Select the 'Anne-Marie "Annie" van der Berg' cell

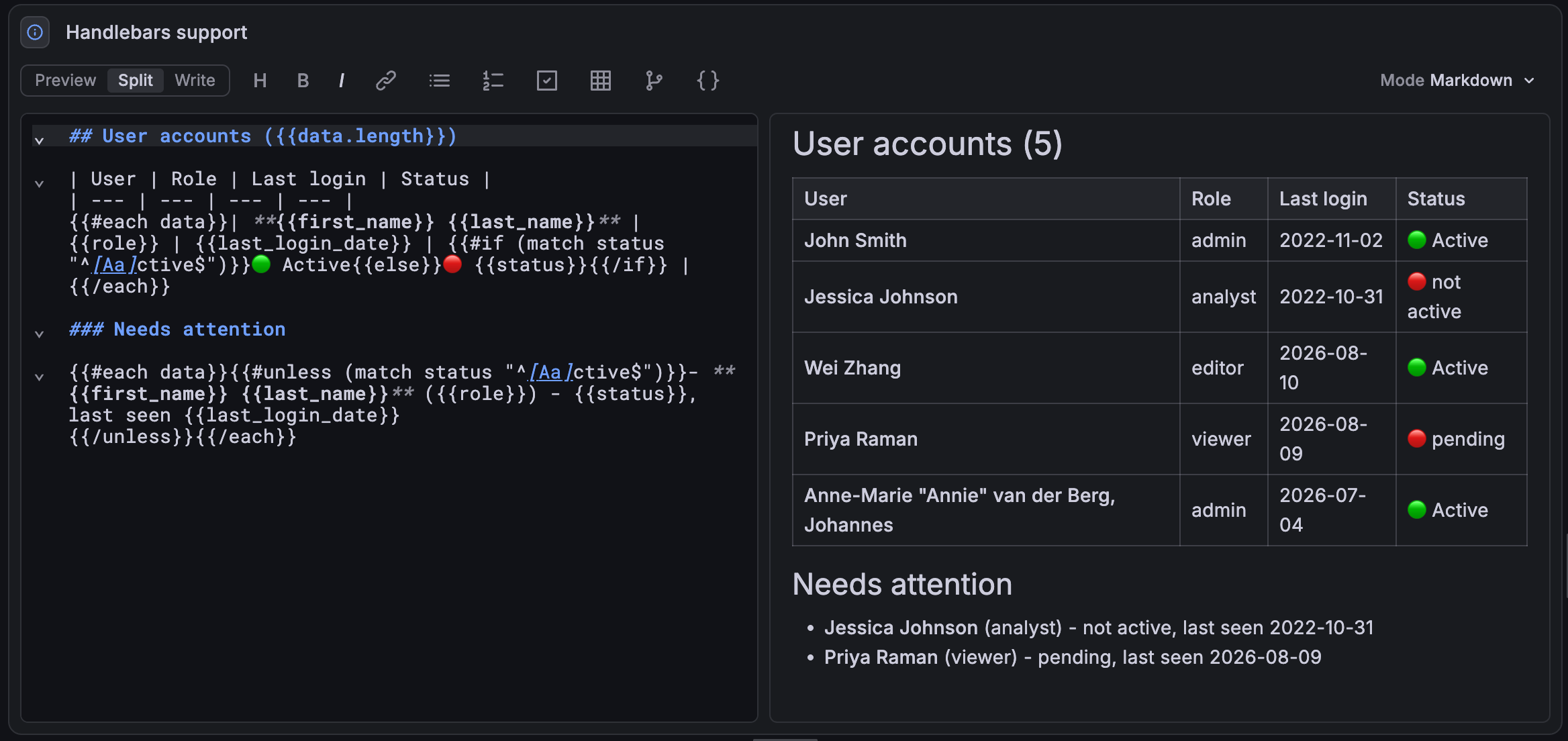click(x=986, y=510)
